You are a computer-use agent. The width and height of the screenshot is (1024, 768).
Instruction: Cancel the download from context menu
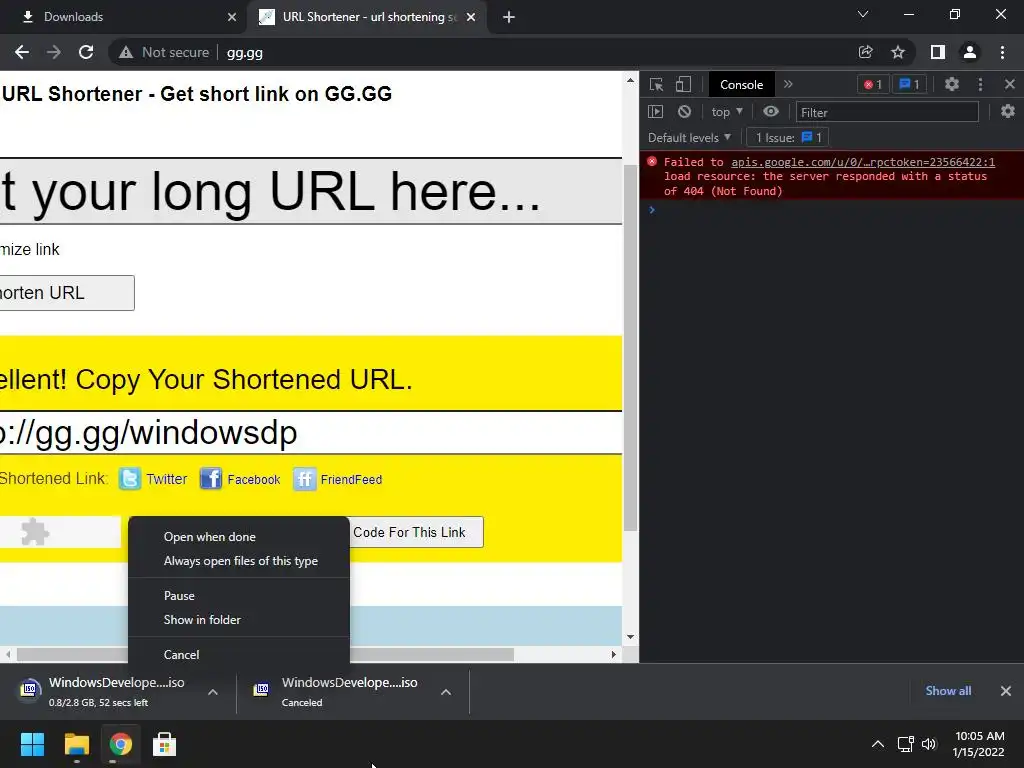pyautogui.click(x=239, y=654)
